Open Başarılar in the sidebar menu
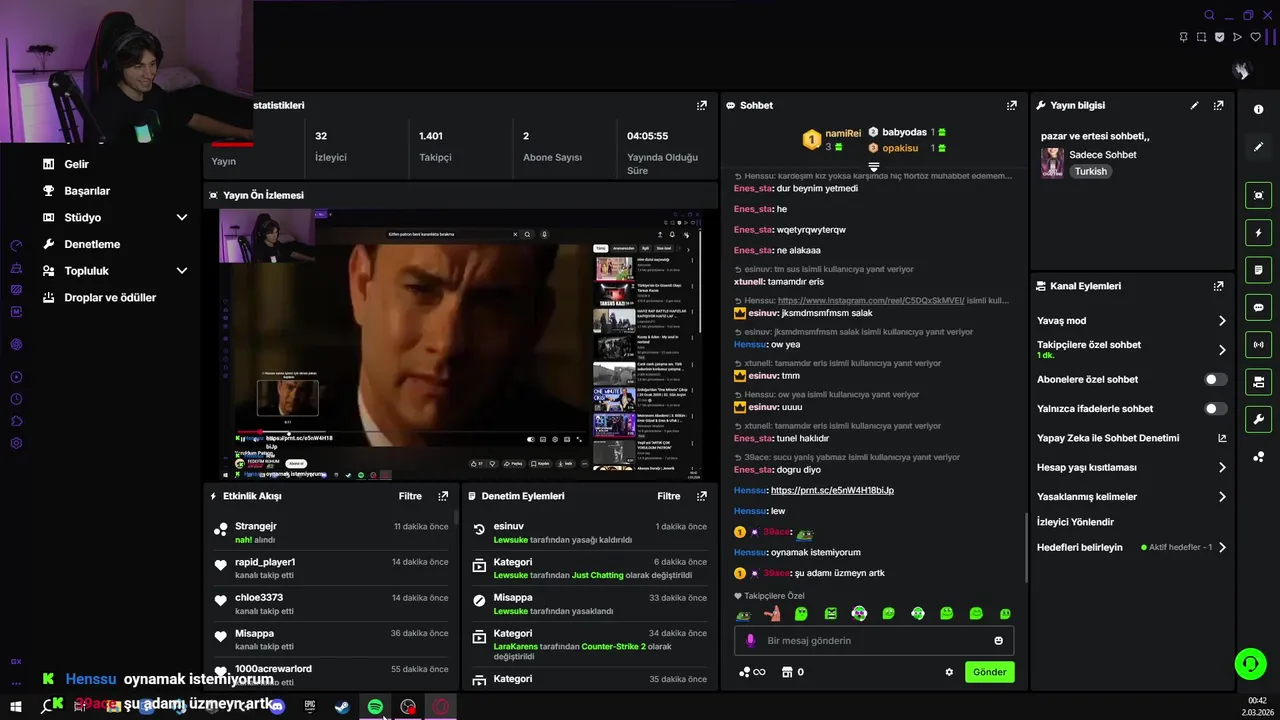This screenshot has height=720, width=1280. pos(87,191)
